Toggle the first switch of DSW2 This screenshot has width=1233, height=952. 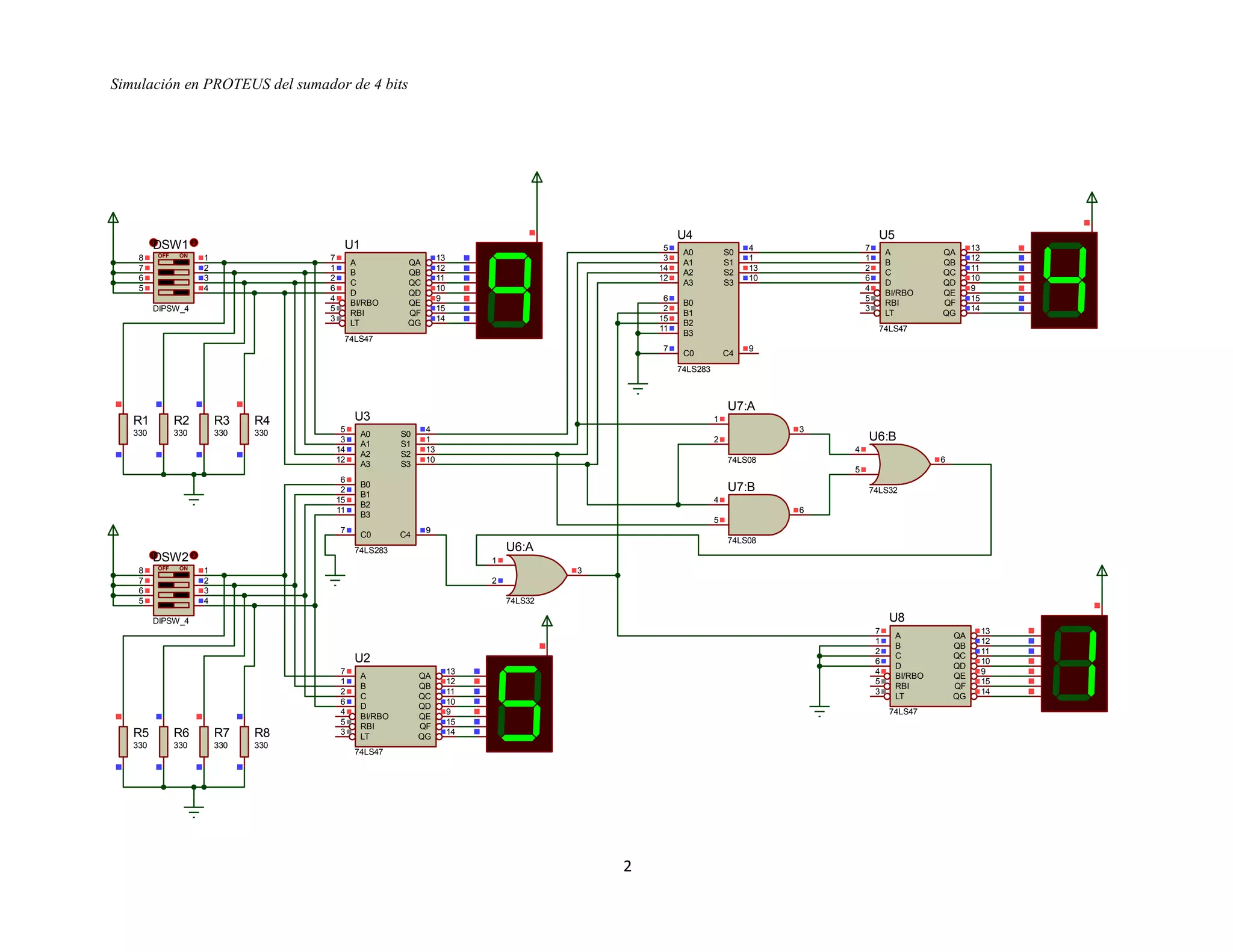(173, 575)
